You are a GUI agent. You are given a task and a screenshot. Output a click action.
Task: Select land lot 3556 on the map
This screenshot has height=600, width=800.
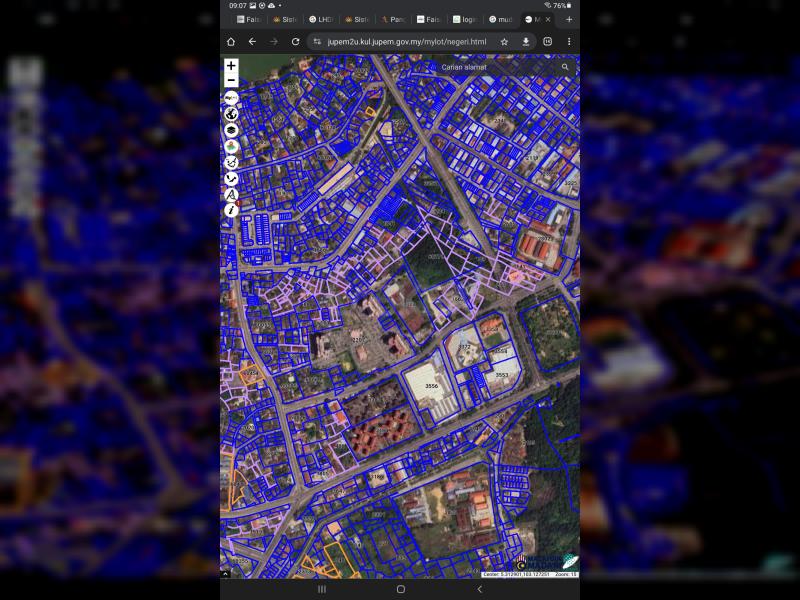coord(431,386)
